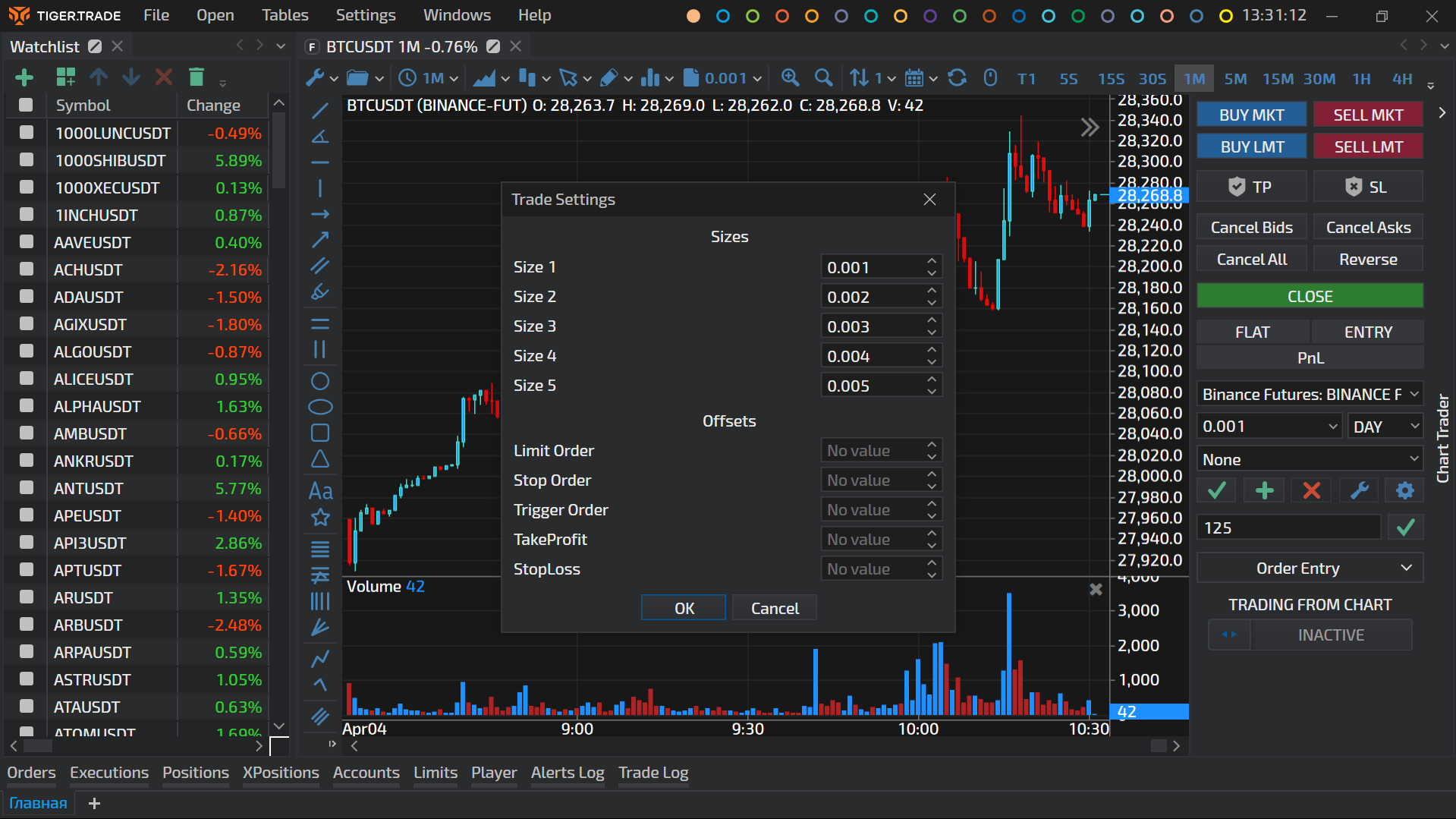Viewport: 1456px width, 819px height.
Task: Click the trash bin icon in Watchlist
Action: pos(197,77)
